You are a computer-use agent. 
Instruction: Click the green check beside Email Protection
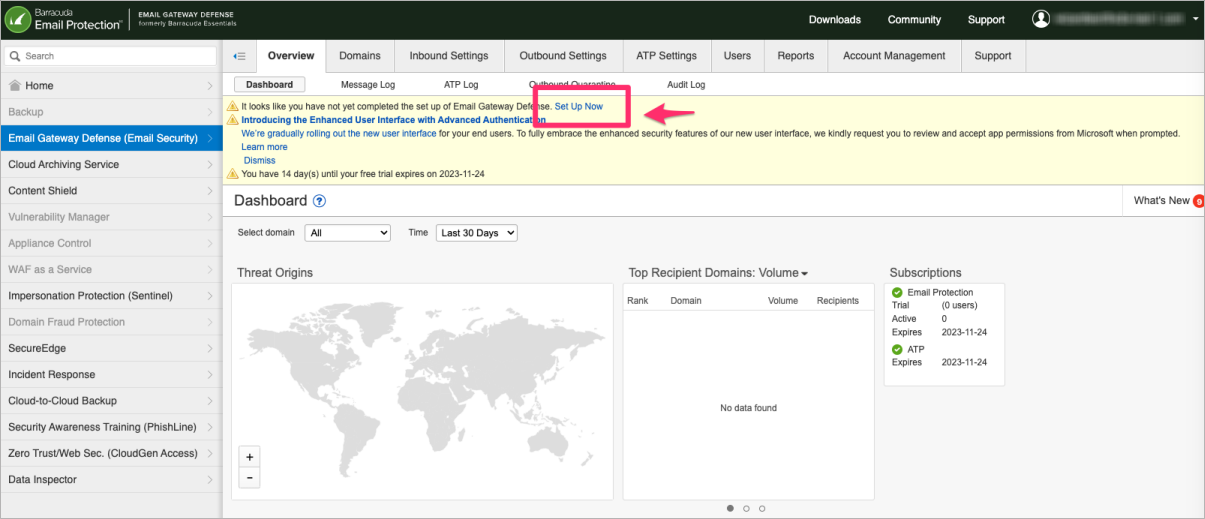[x=897, y=292]
